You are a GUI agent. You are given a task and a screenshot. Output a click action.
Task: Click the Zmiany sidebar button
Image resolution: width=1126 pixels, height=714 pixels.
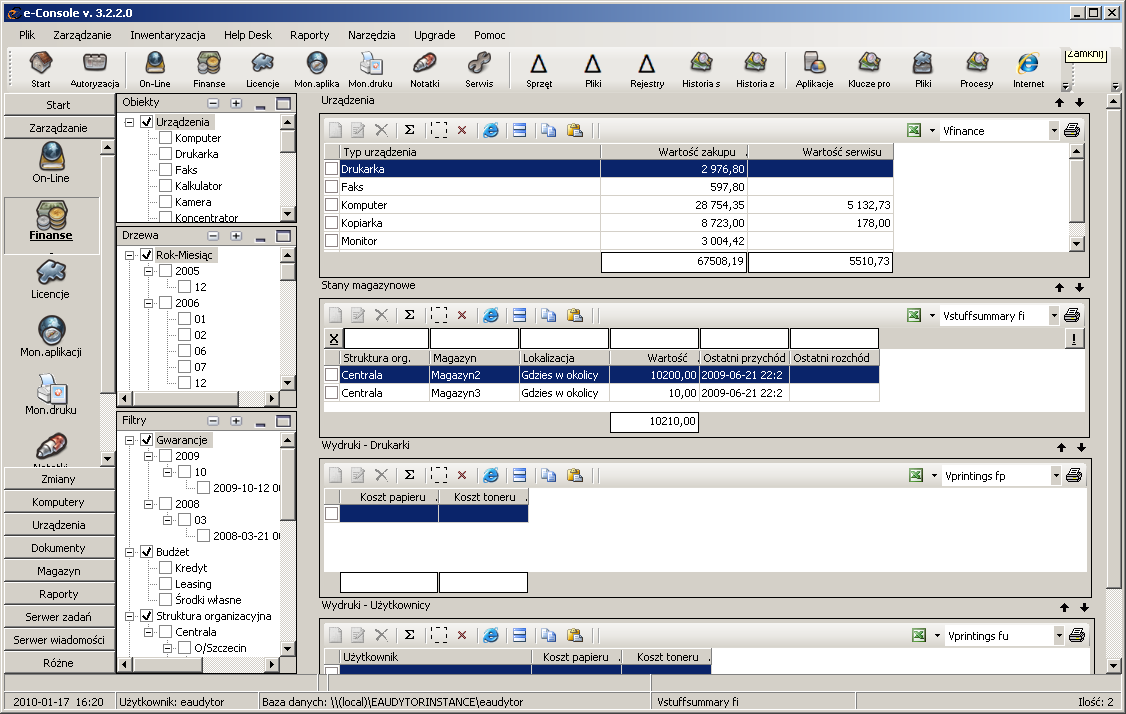pyautogui.click(x=59, y=479)
